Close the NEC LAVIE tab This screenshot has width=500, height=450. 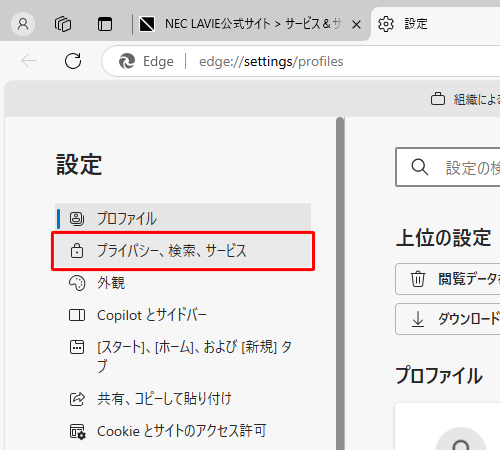point(356,24)
